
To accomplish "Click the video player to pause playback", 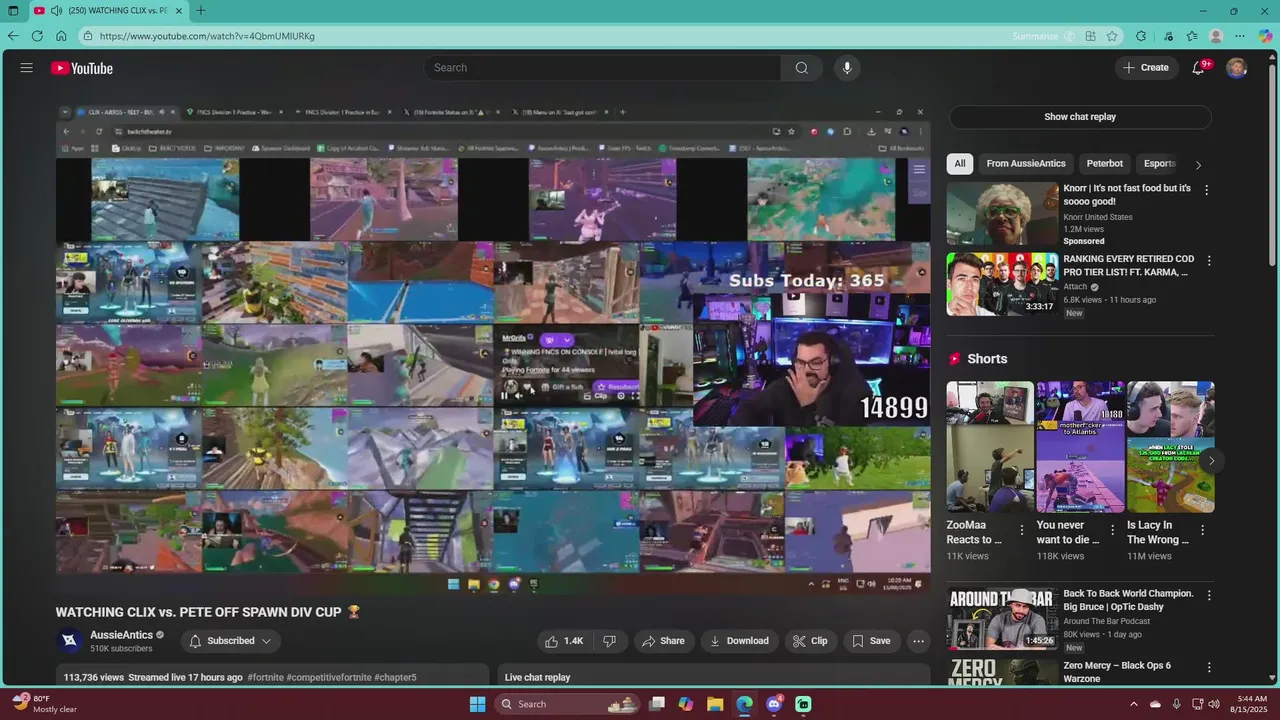I will pyautogui.click(x=493, y=347).
